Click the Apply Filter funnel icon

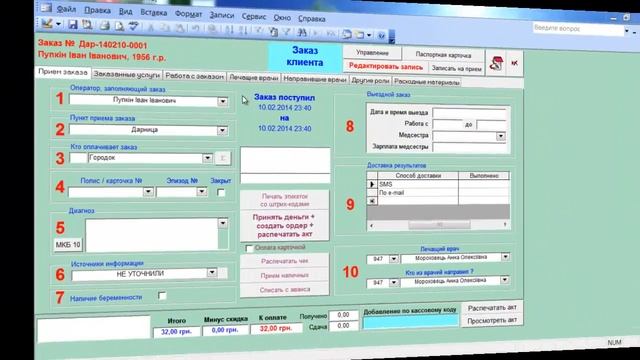pyautogui.click(x=287, y=31)
